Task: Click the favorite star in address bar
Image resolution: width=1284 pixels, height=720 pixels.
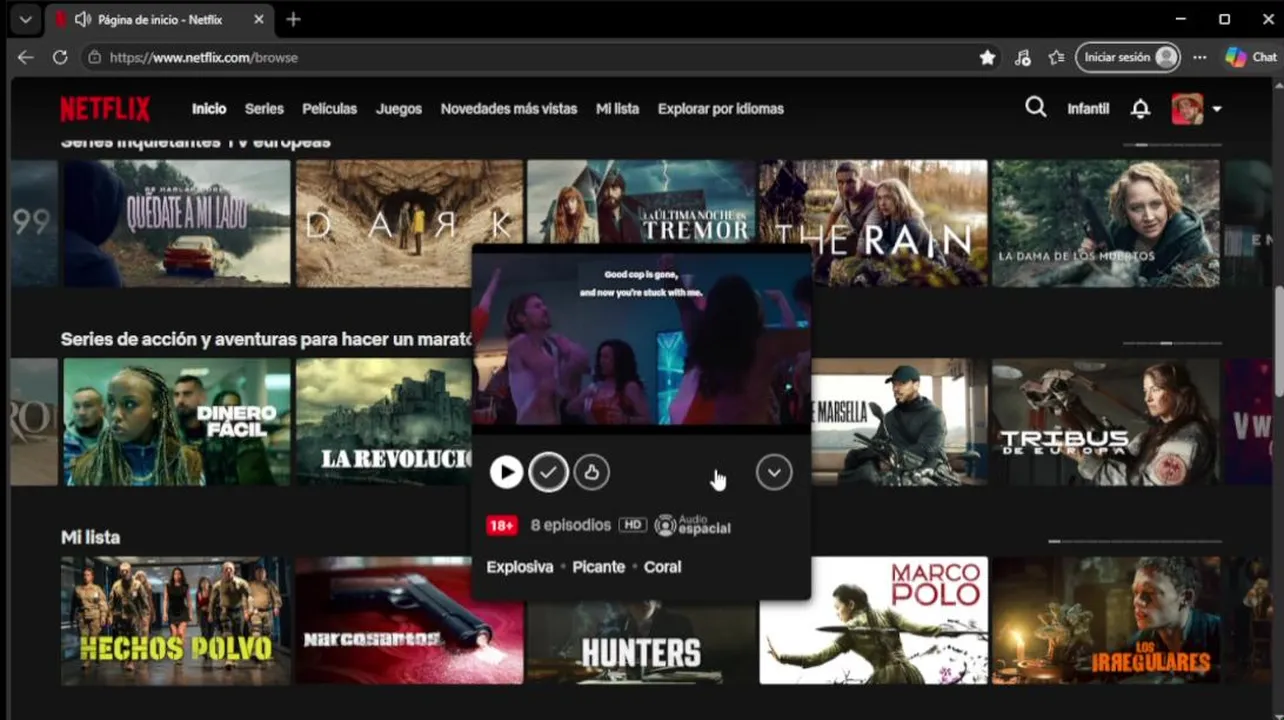Action: coord(987,57)
